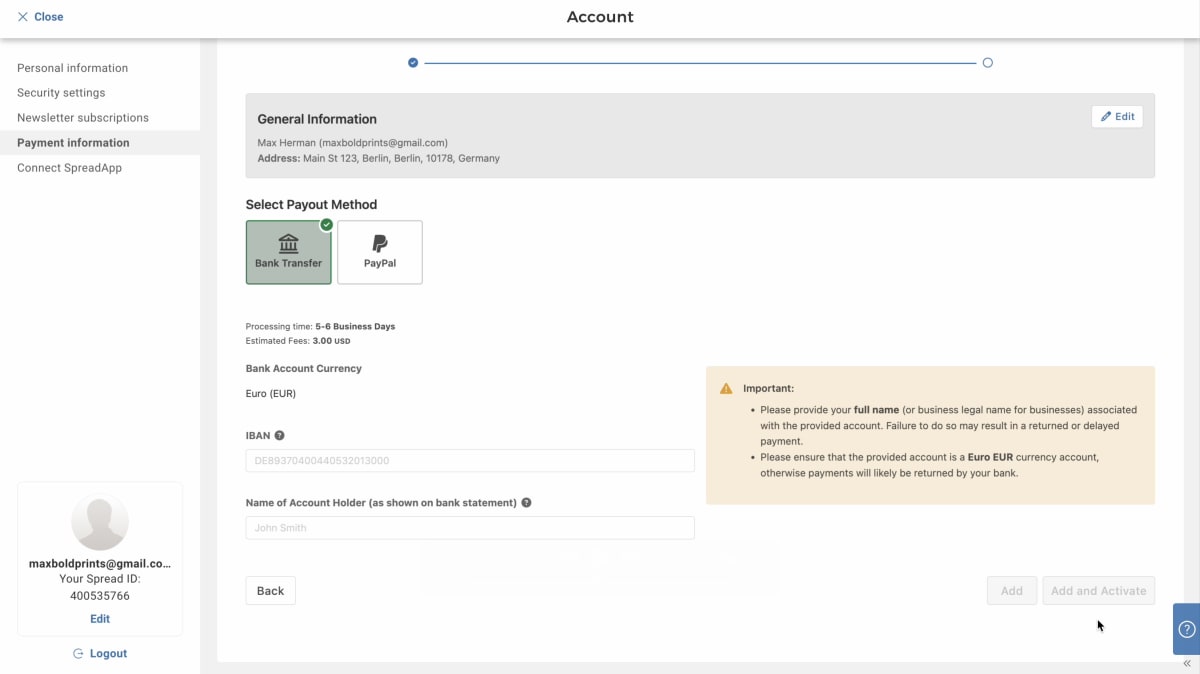Click the Logout arrow icon
Image resolution: width=1200 pixels, height=674 pixels.
click(x=78, y=653)
